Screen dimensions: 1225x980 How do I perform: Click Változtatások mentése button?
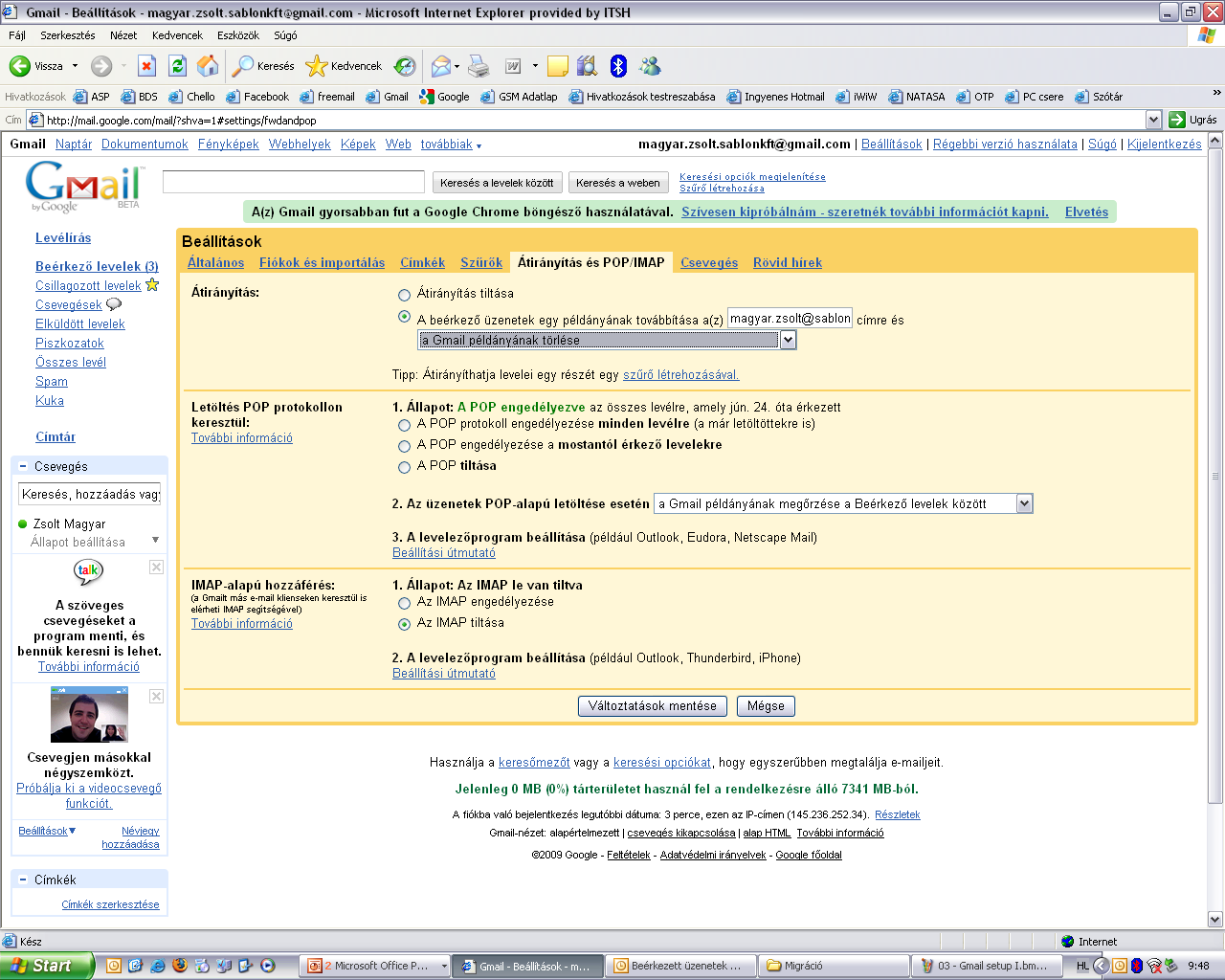[x=653, y=706]
